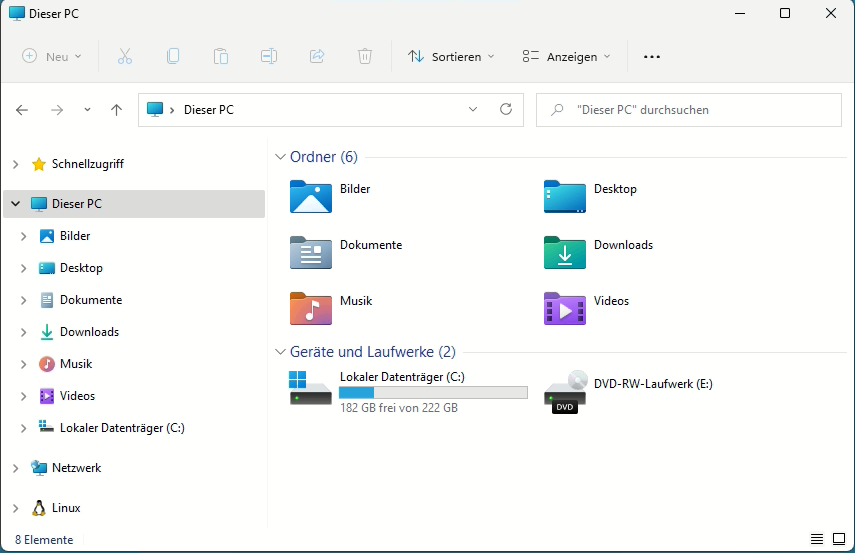Select Downloads label in sidebar tree
The width and height of the screenshot is (855, 553).
coord(89,332)
